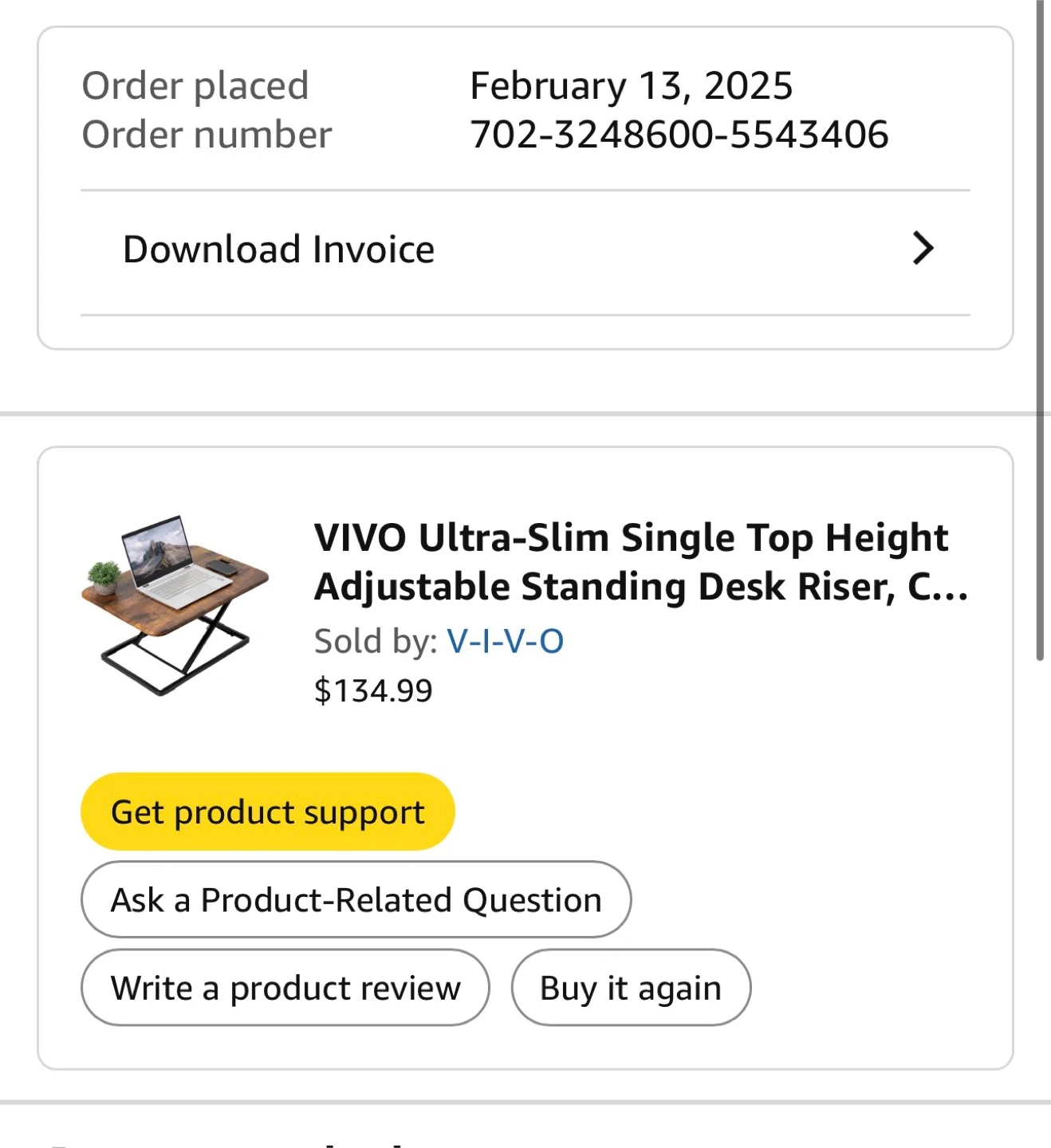Open the desk riser product thumbnail
Screen dimensions: 1051x1148
[175, 603]
